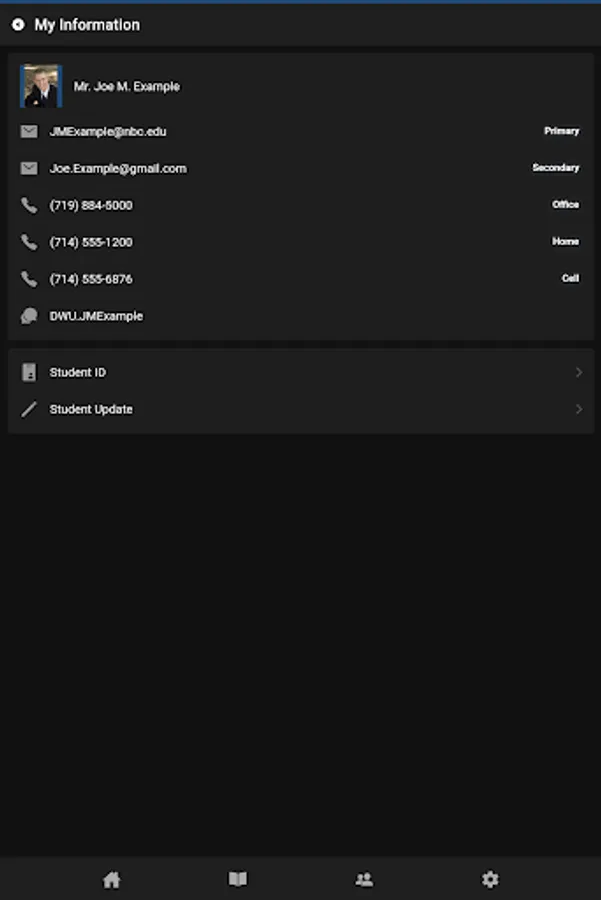Select the Student Update row label
Viewport: 601px width, 900px height.
click(91, 409)
